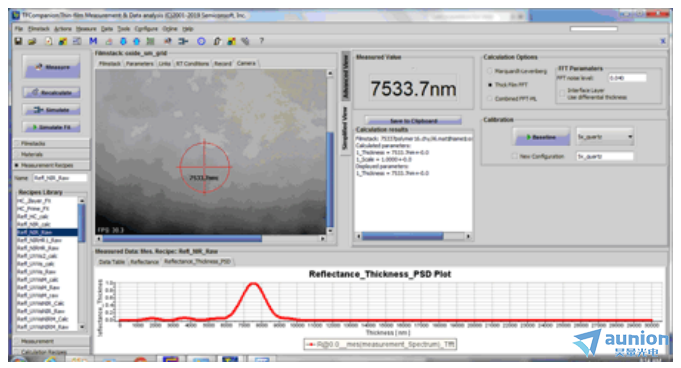The image size is (681, 368).
Task: Click the floppy disk Save icon
Action: click(18, 41)
